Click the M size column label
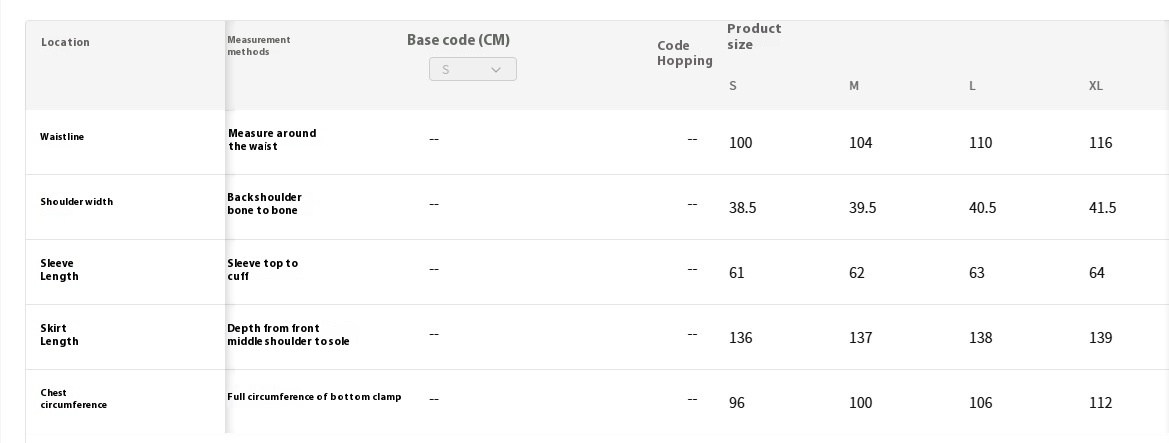The image size is (1169, 443). tap(854, 86)
